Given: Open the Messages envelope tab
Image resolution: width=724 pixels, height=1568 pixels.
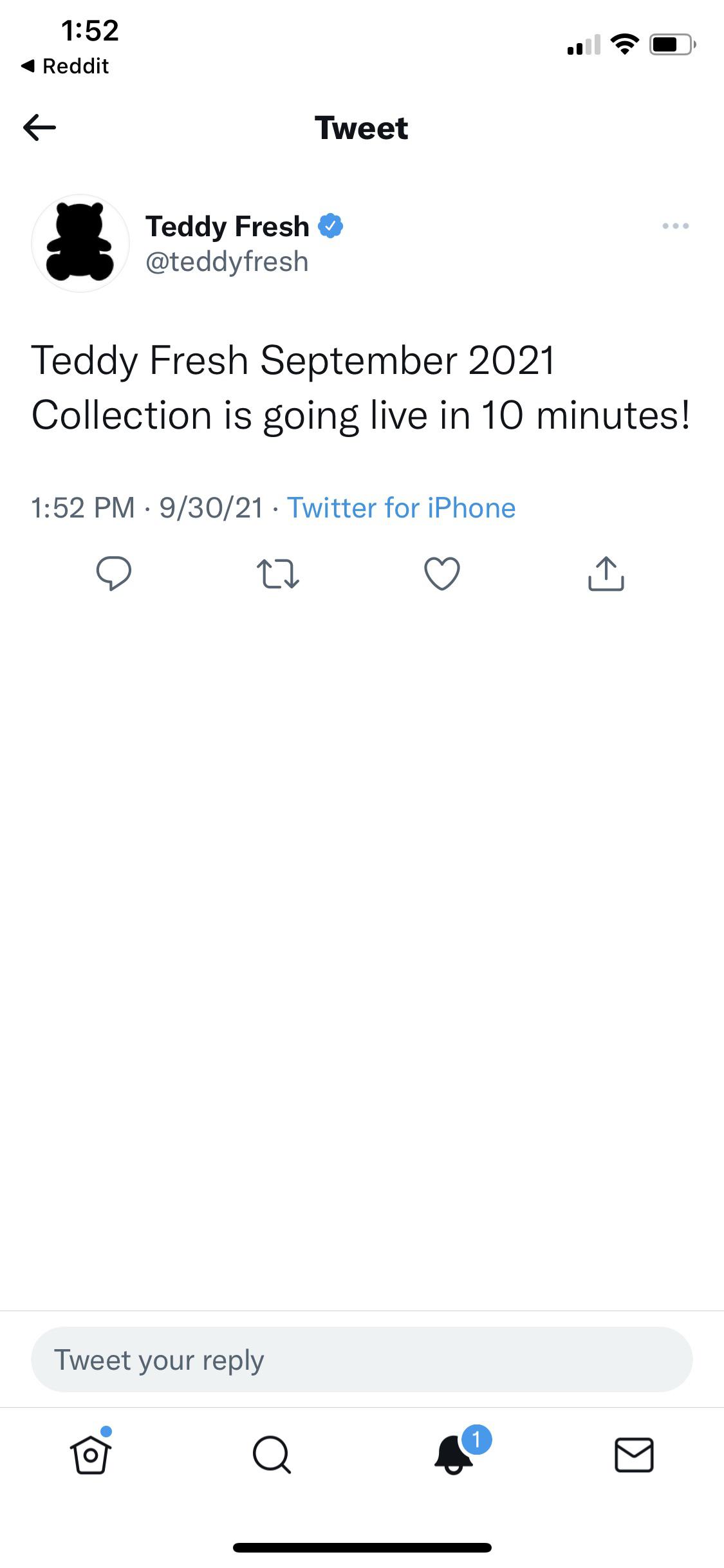Looking at the screenshot, I should (634, 1455).
